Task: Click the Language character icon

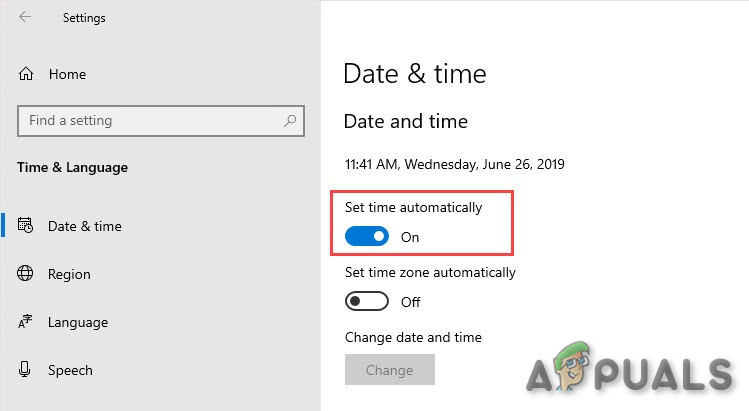Action: point(26,322)
